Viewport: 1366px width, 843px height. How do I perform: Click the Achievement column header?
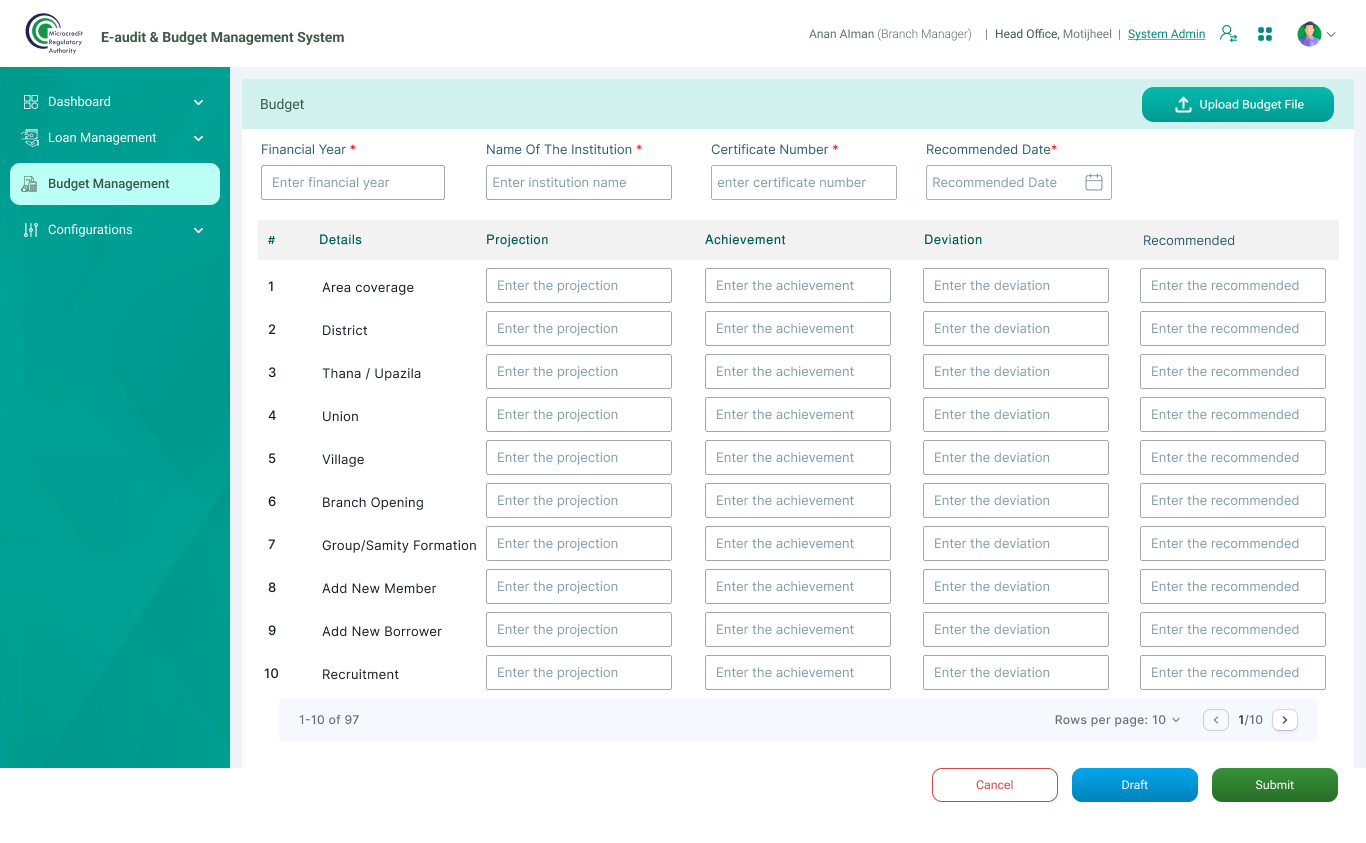point(745,240)
